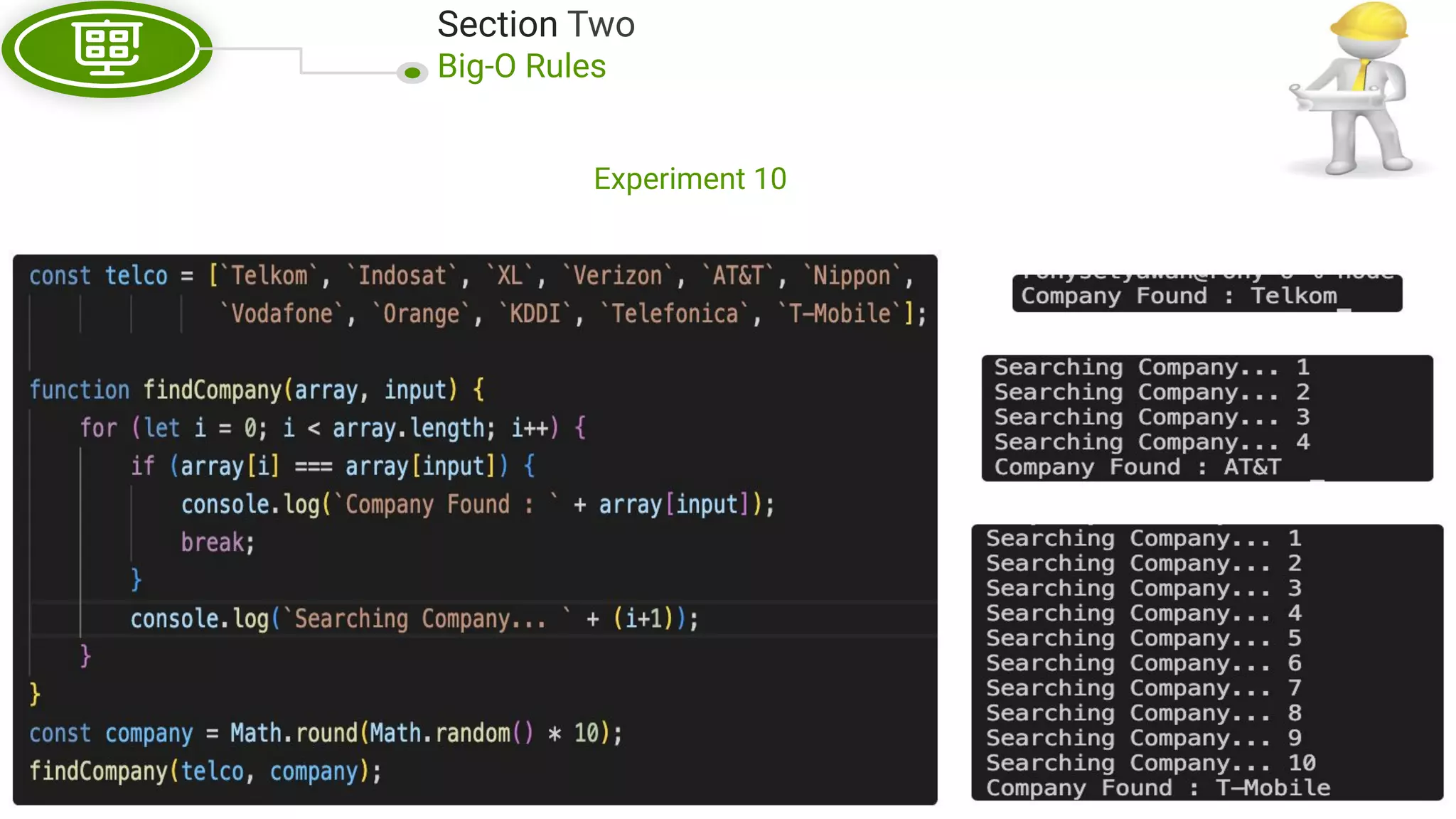Click the for loop line in code
The height and width of the screenshot is (819, 1456).
point(332,428)
